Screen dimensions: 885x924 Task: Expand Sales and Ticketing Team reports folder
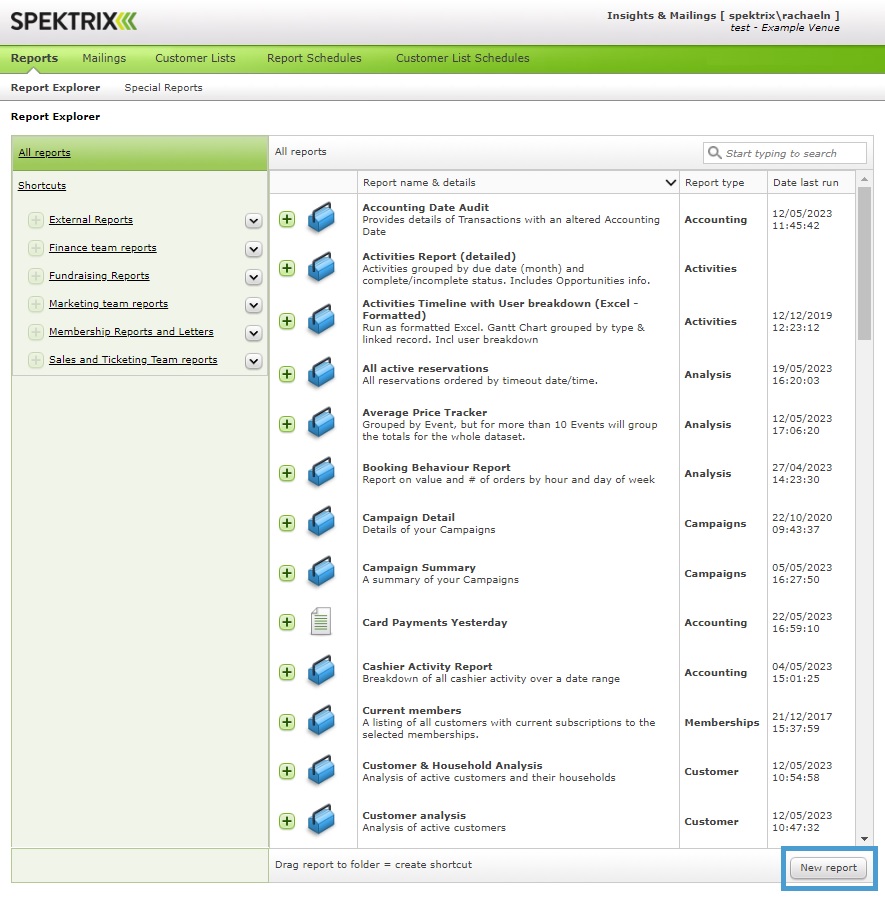click(x=36, y=360)
